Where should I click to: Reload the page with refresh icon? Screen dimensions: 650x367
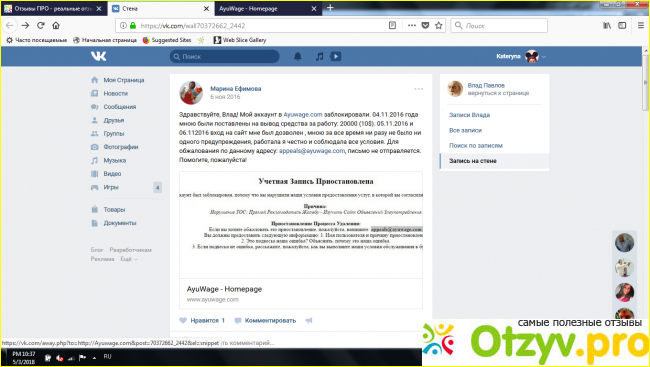click(41, 26)
